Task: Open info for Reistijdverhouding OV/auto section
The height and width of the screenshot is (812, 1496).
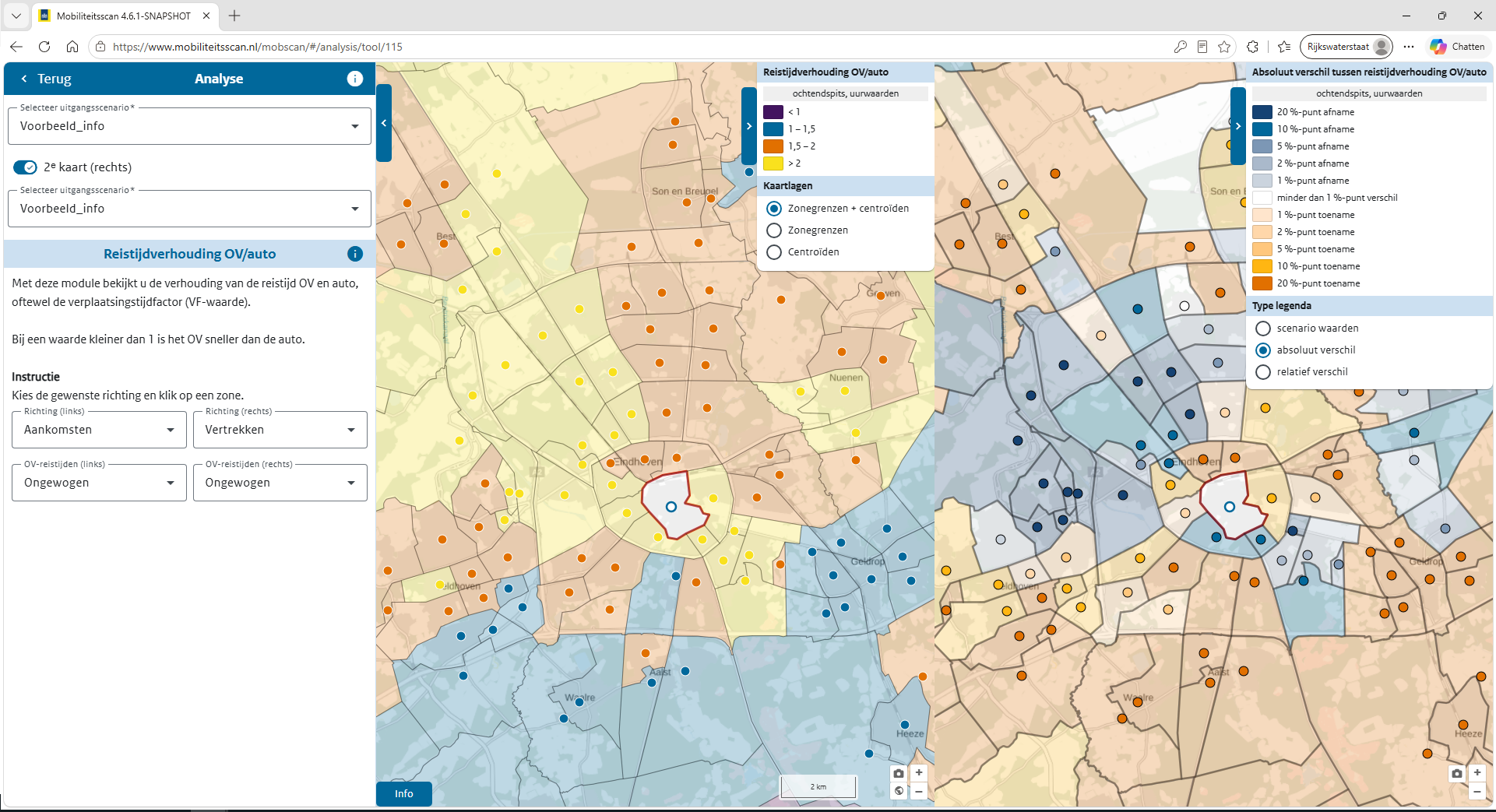Action: [354, 254]
